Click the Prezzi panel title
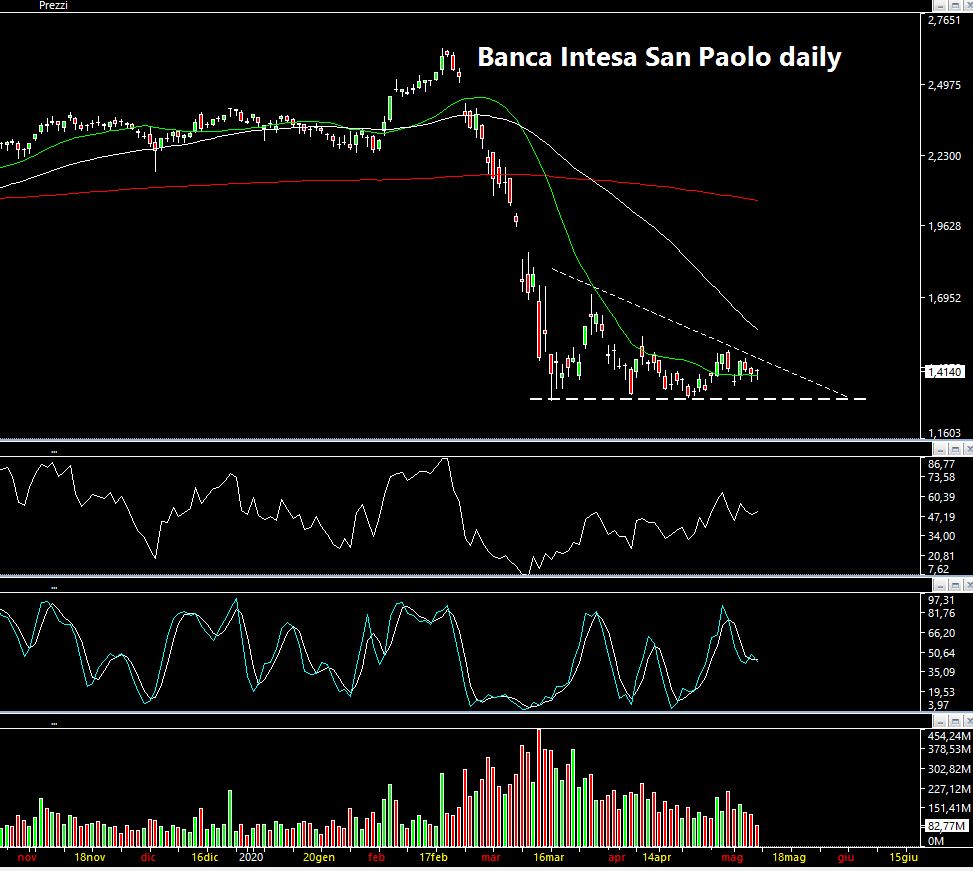 [53, 6]
